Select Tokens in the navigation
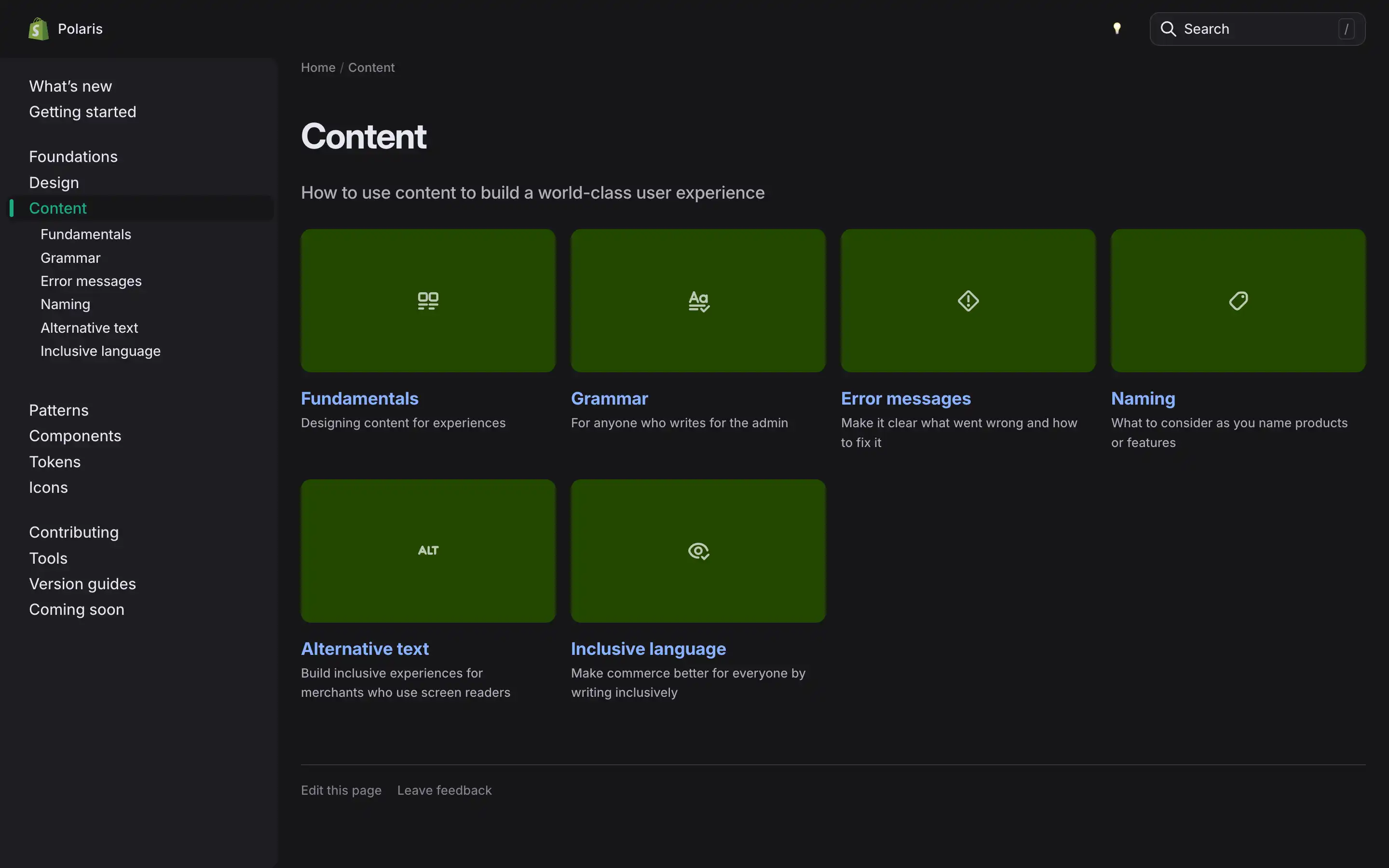The height and width of the screenshot is (868, 1389). (54, 461)
